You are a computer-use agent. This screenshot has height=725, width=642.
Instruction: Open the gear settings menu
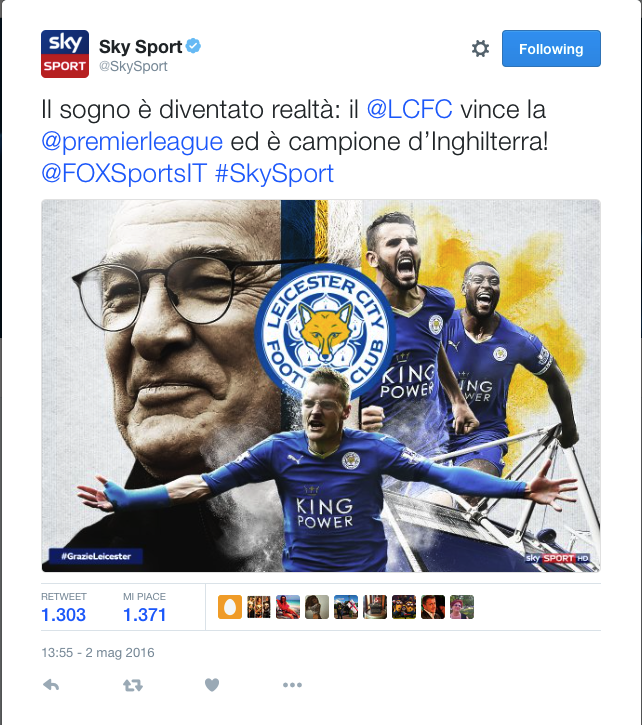[480, 49]
